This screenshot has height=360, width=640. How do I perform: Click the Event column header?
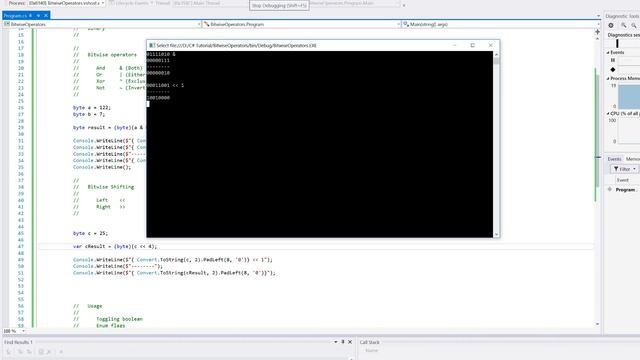[x=622, y=180]
